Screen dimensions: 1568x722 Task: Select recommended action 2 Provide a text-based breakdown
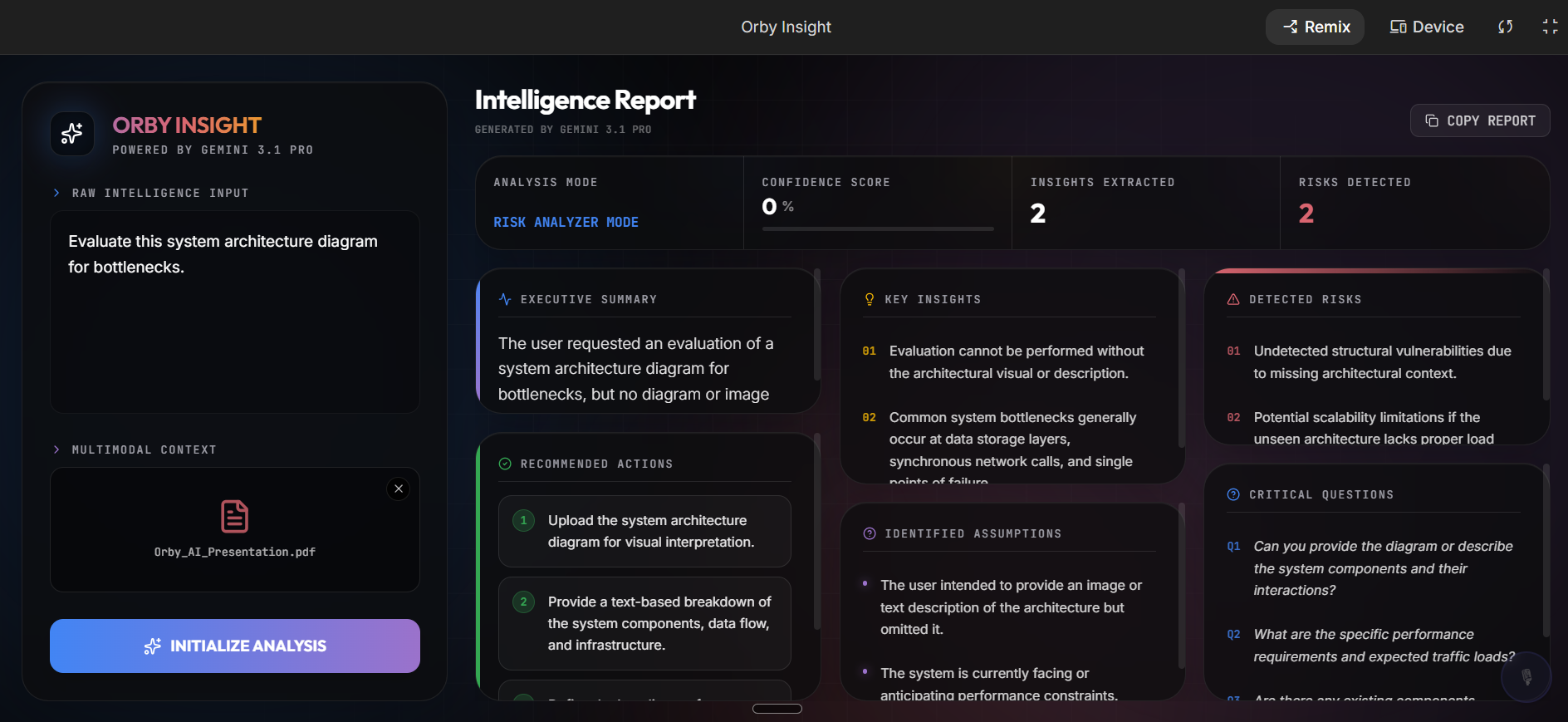(x=644, y=623)
